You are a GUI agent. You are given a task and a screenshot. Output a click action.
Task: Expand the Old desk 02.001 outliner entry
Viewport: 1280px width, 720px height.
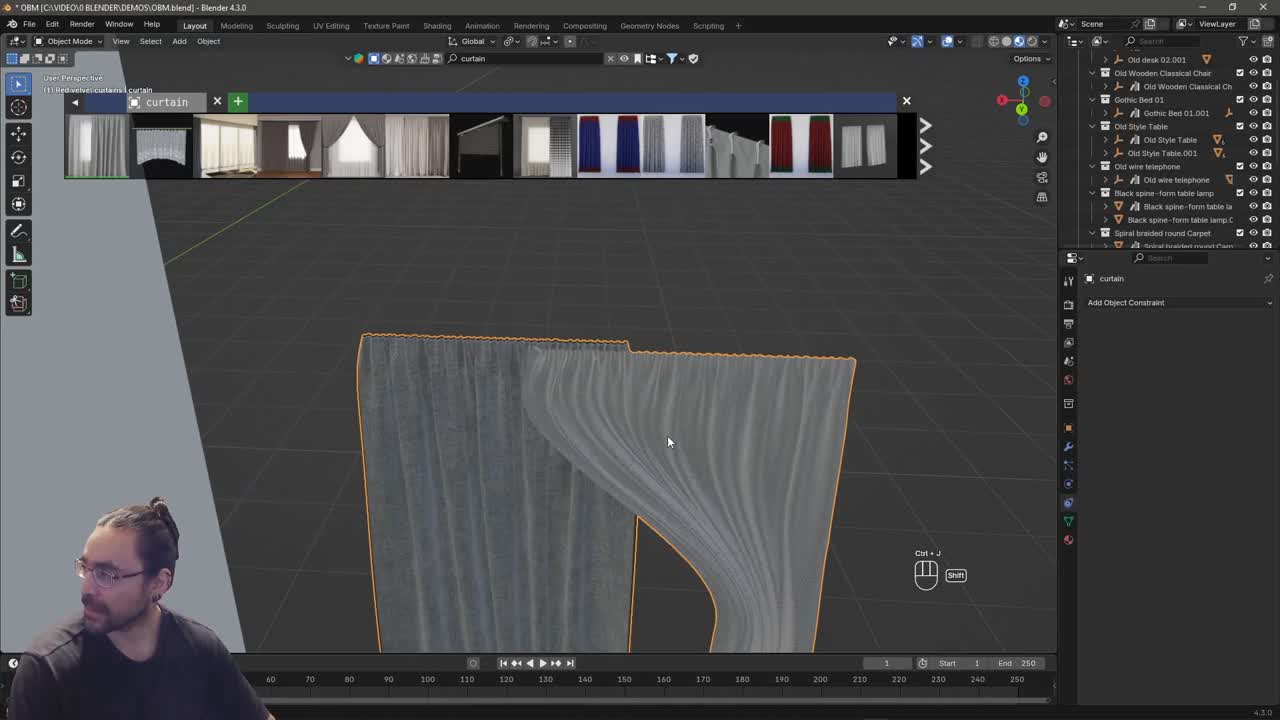(x=1106, y=60)
